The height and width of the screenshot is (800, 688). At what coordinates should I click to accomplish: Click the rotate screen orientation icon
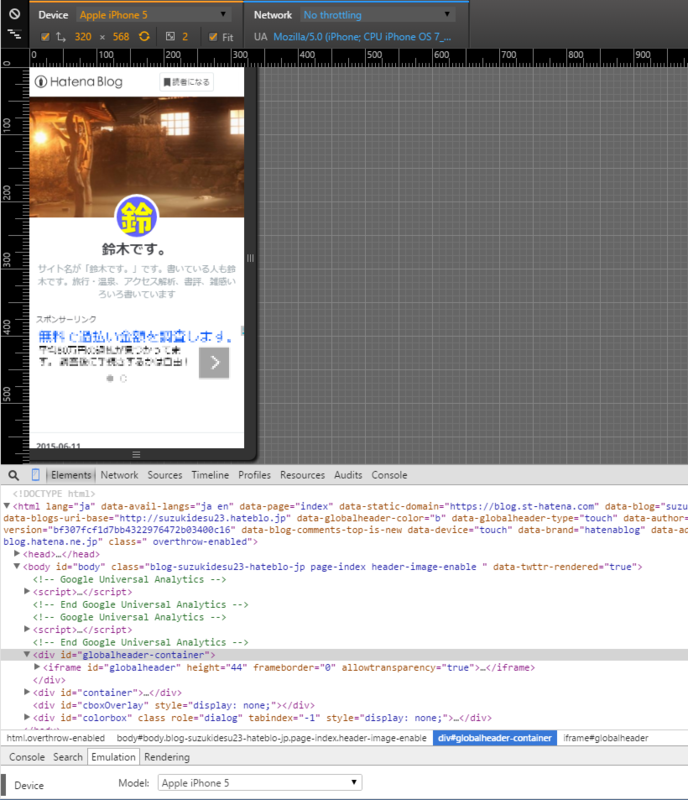[144, 37]
